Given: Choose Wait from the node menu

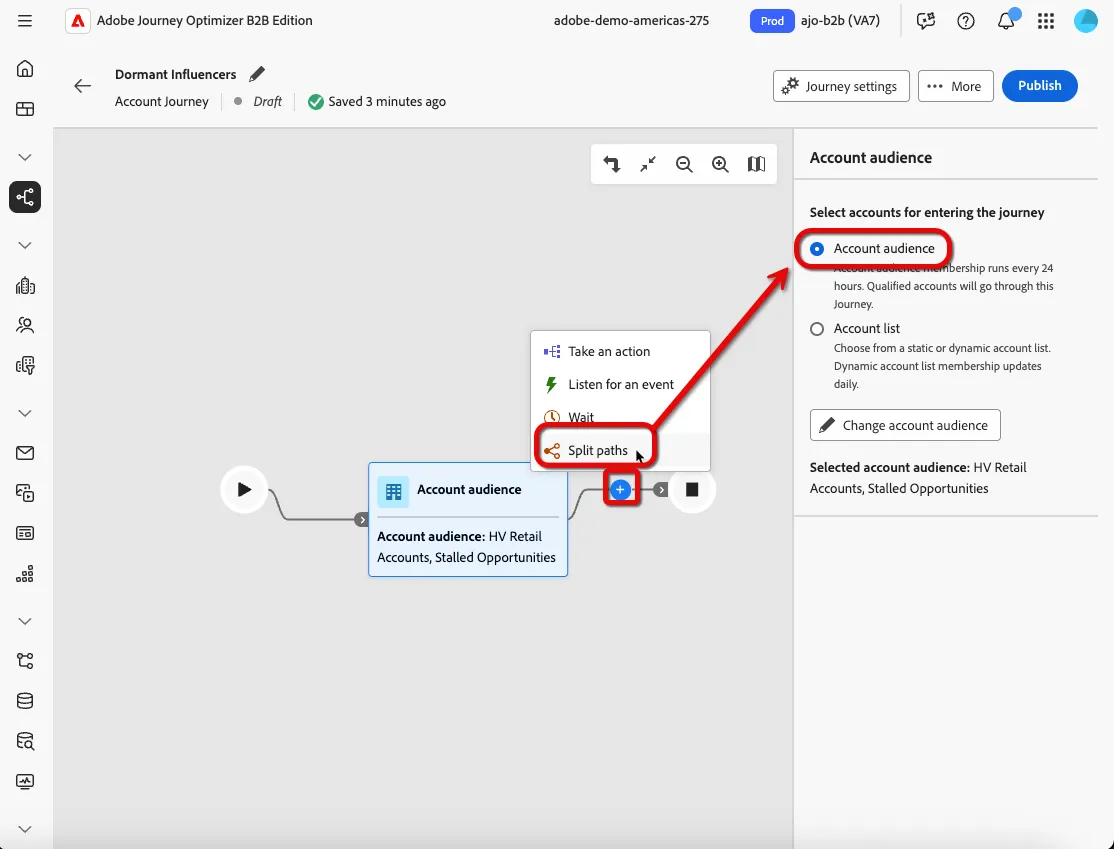Looking at the screenshot, I should click(620, 418).
